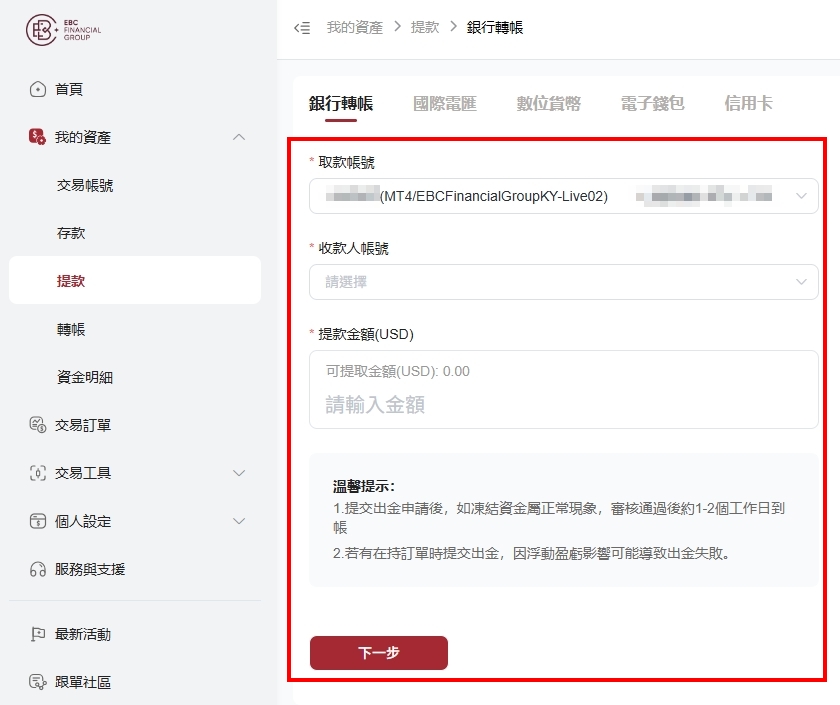
Task: Click the 個人設定 icon in sidebar
Action: click(x=38, y=521)
